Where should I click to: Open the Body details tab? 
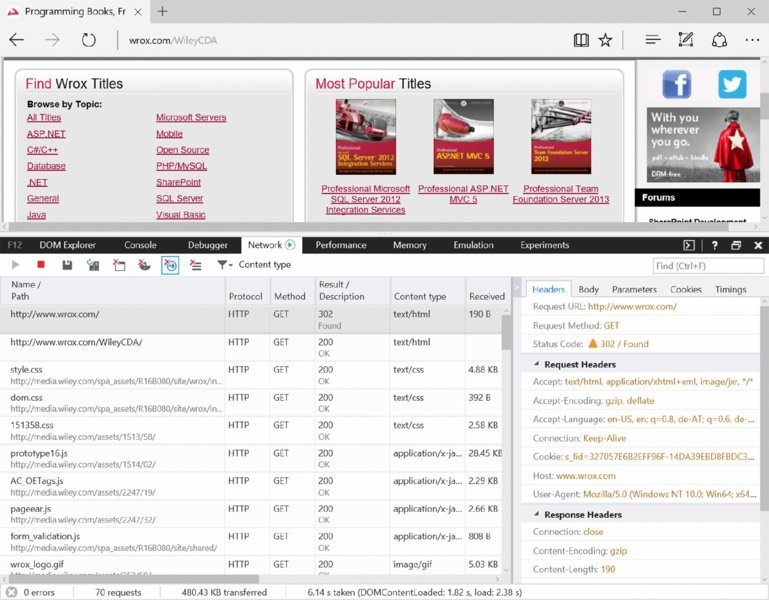click(x=589, y=289)
